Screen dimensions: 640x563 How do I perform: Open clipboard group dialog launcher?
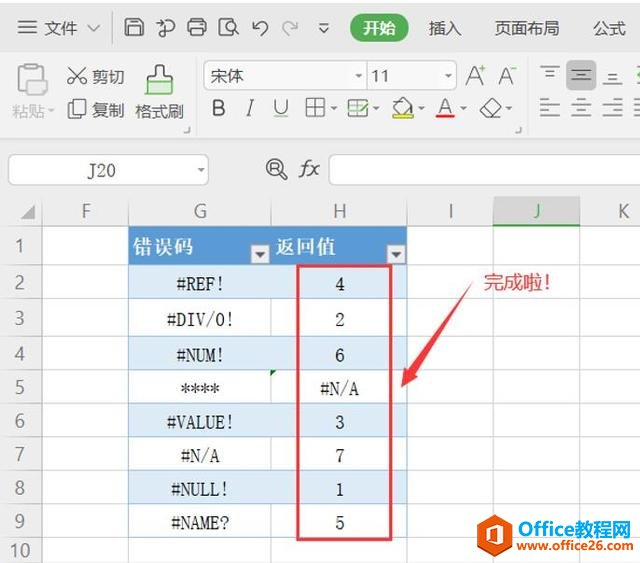[x=187, y=130]
